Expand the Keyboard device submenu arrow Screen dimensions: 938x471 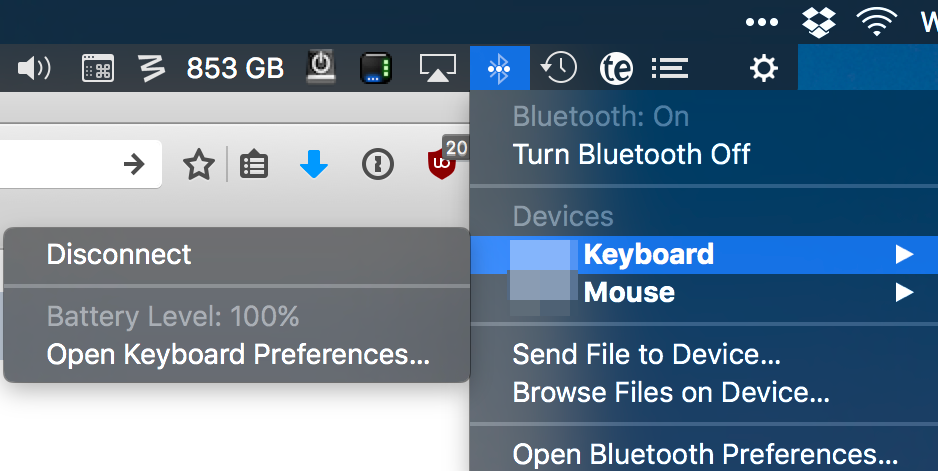tap(904, 255)
